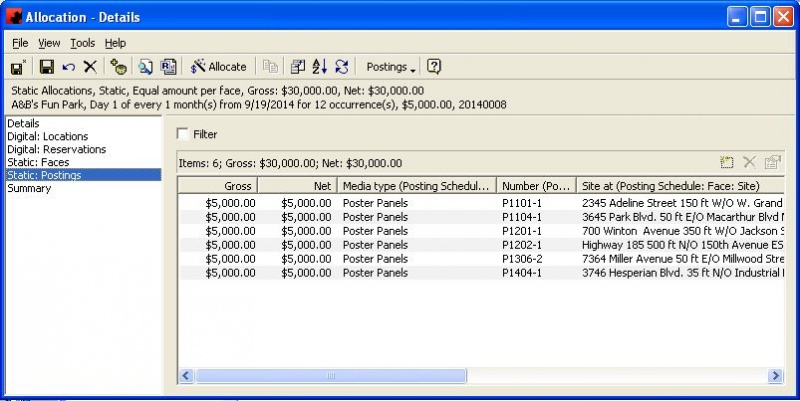This screenshot has width=800, height=401.
Task: Open the File menu
Action: point(20,43)
